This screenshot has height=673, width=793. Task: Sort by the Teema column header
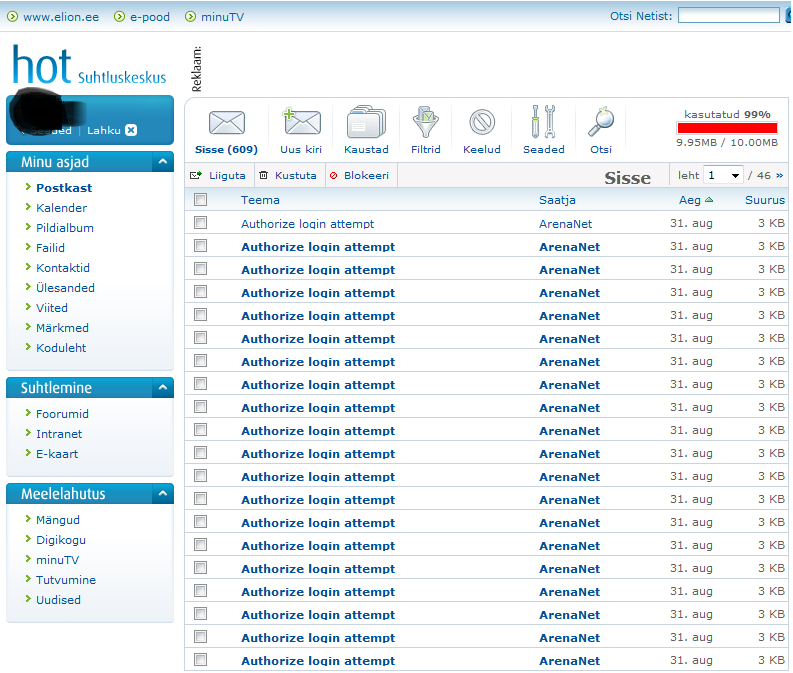(260, 200)
